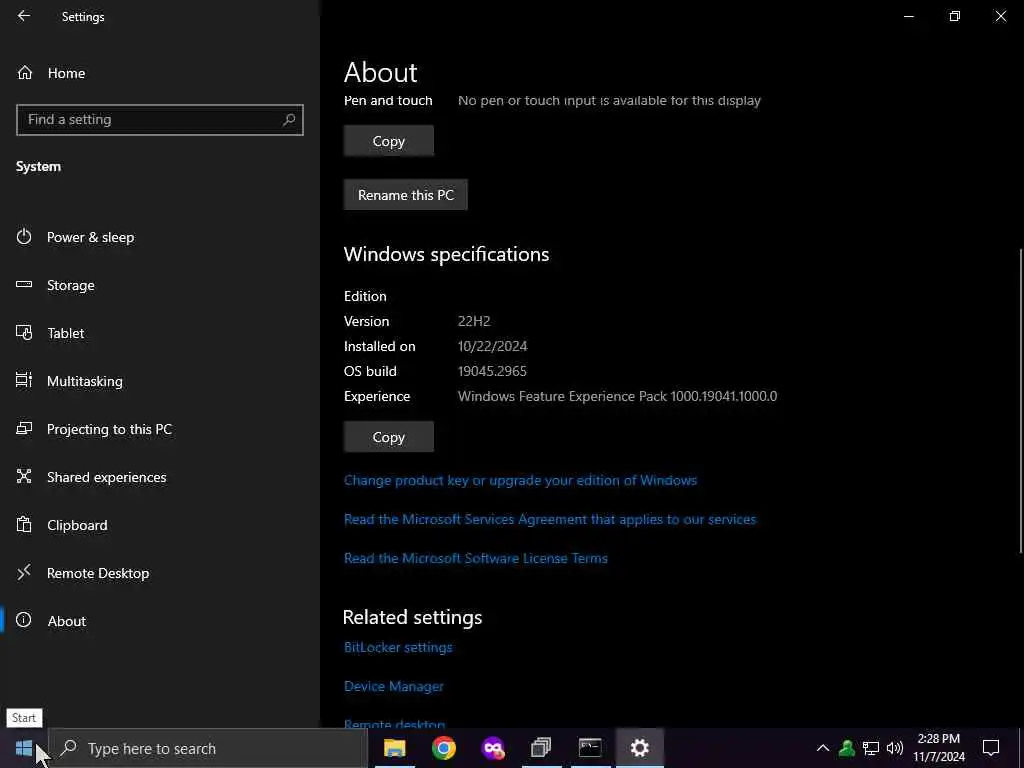The width and height of the screenshot is (1024, 768).
Task: Launch Google Chrome from taskbar
Action: point(443,748)
